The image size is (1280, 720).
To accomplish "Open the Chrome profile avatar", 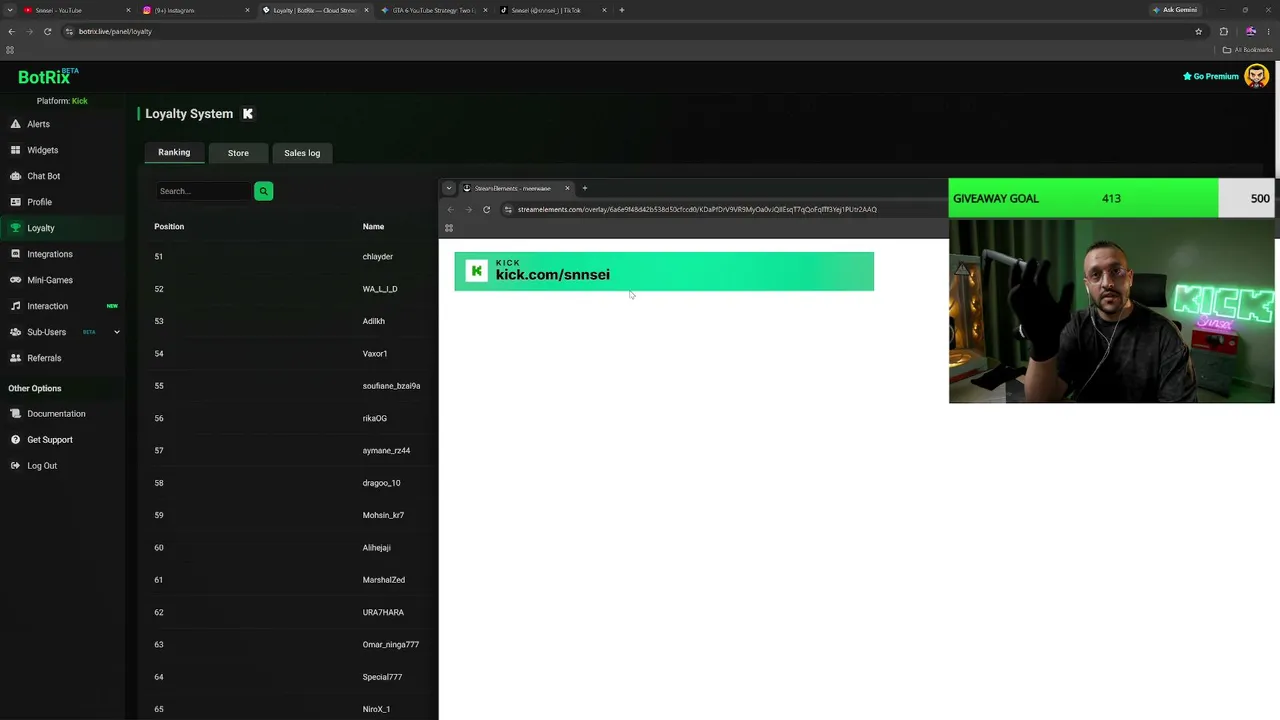I will tap(1250, 31).
